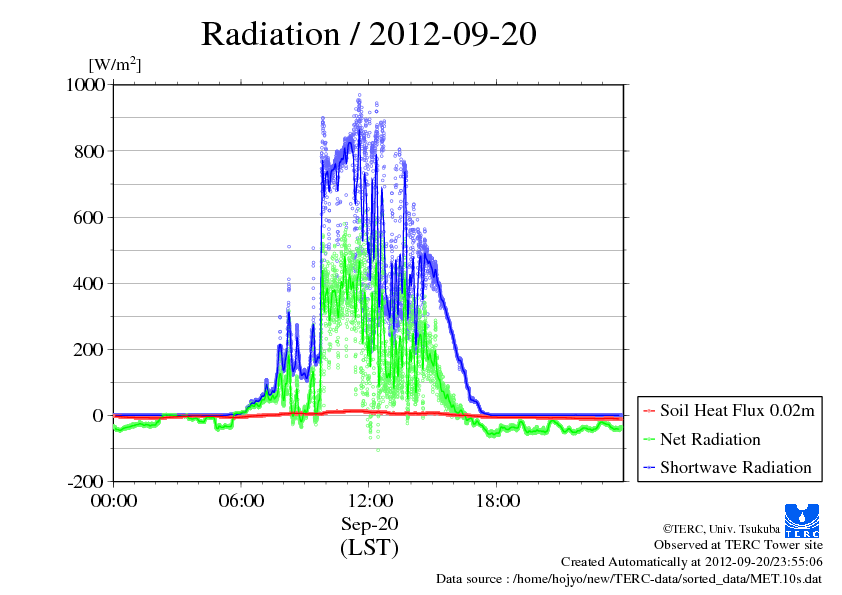This screenshot has height=595, width=842.
Task: Click the '[W/m2]' unit label
Action: (x=114, y=64)
